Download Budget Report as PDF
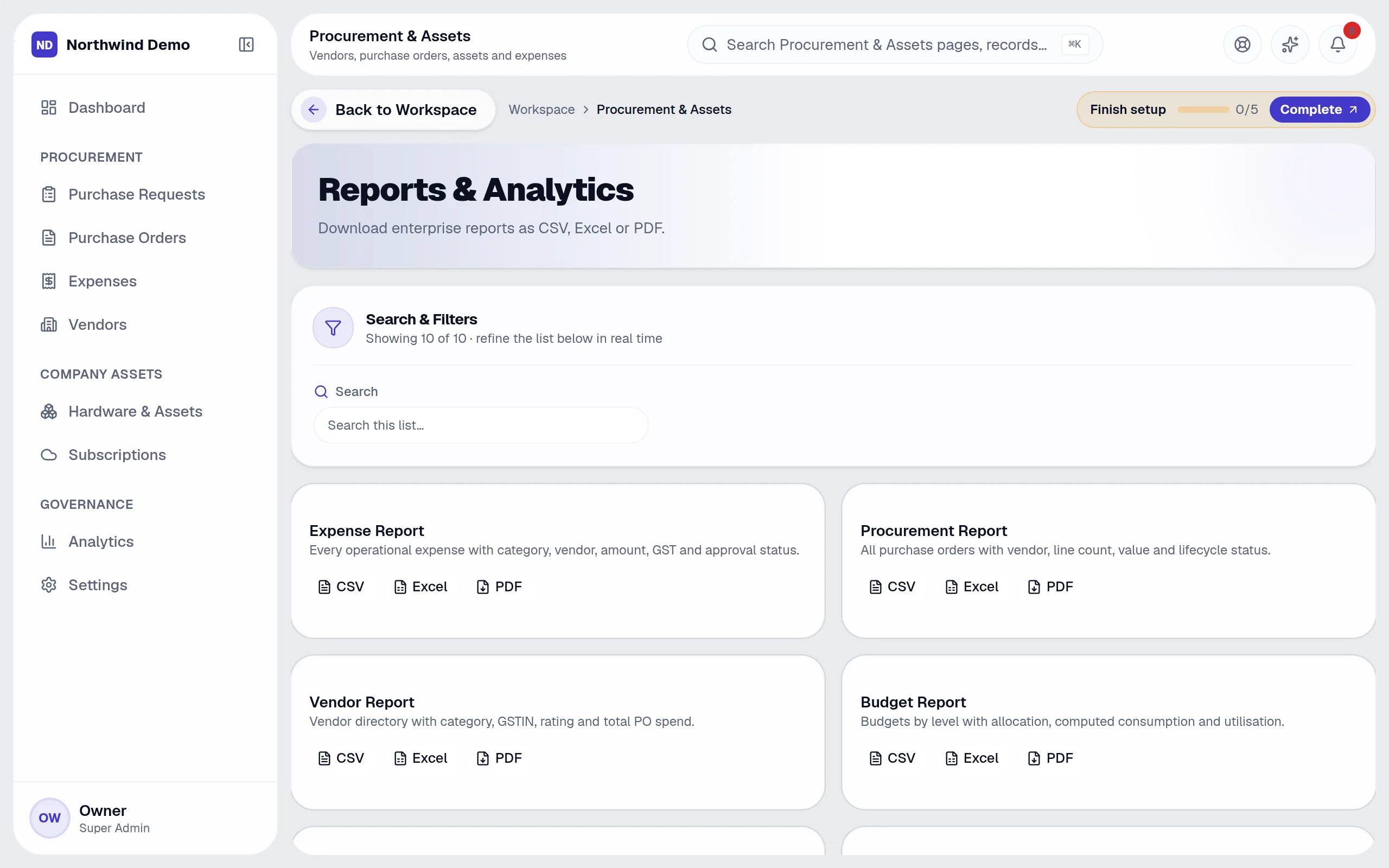Viewport: 1389px width, 868px height. click(1050, 758)
